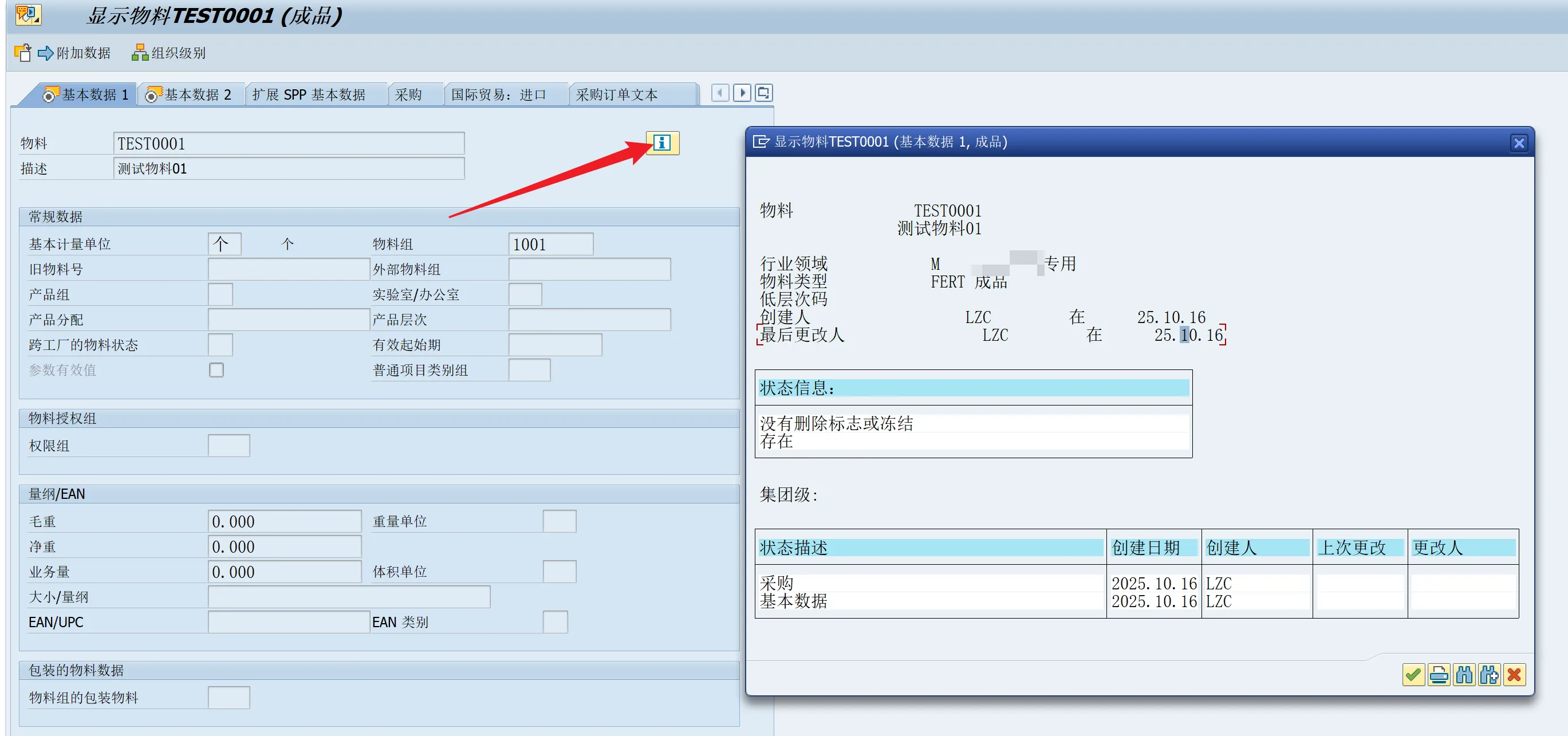Image resolution: width=1568 pixels, height=736 pixels.
Task: Click the 毛重 value field
Action: (284, 521)
